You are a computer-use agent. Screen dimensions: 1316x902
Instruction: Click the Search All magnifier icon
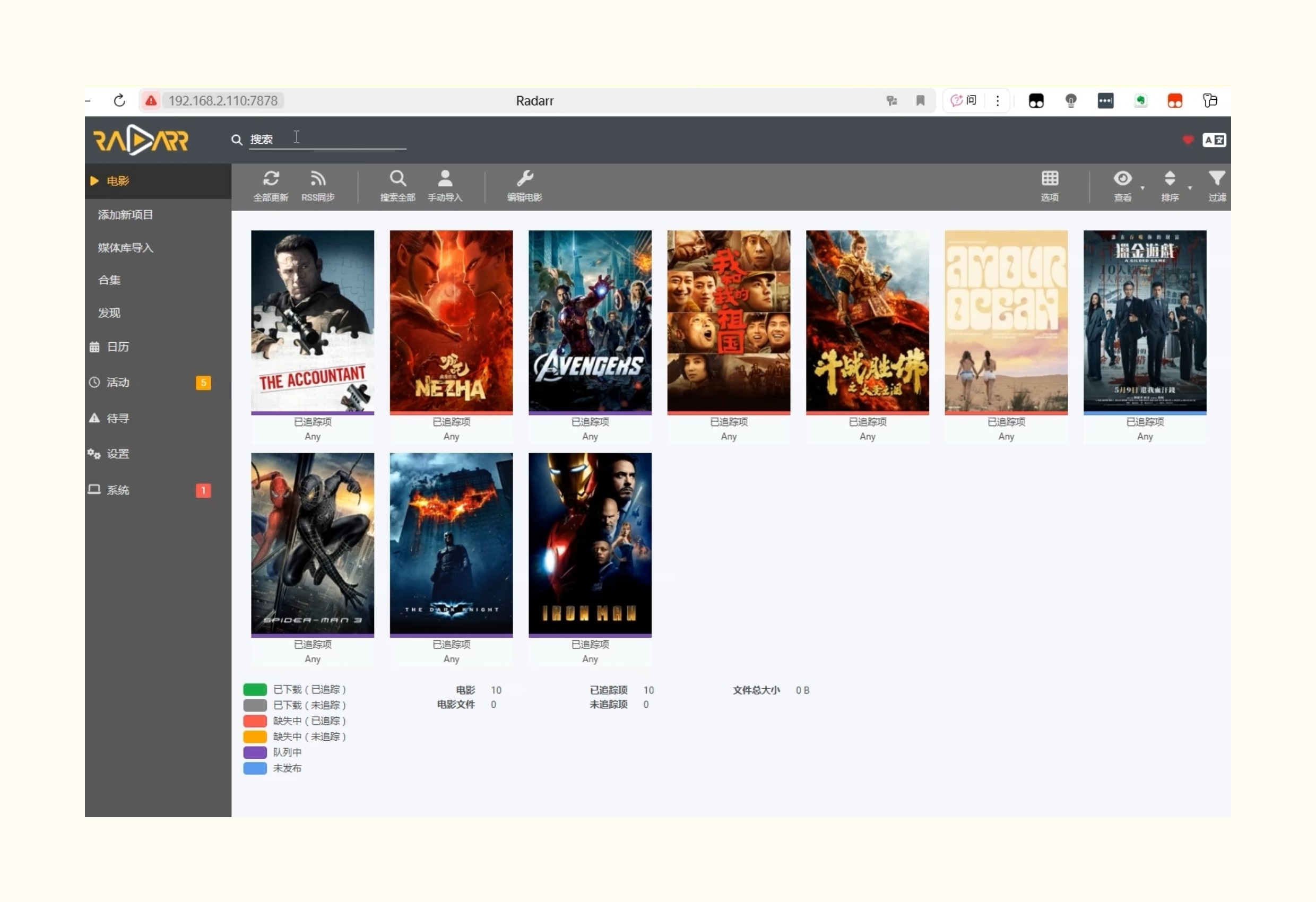pyautogui.click(x=397, y=179)
